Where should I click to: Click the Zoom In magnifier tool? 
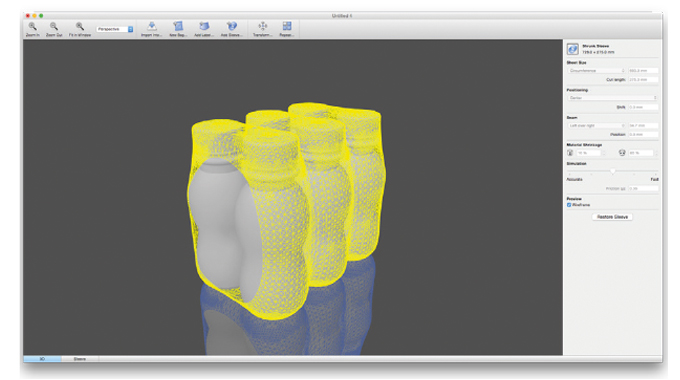click(32, 26)
